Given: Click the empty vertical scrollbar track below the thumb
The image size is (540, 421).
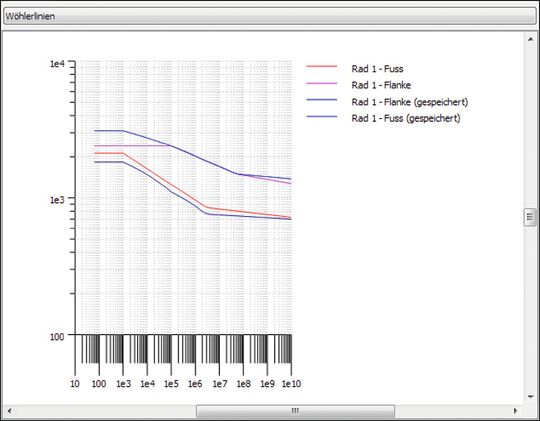Looking at the screenshot, I should point(530,308).
